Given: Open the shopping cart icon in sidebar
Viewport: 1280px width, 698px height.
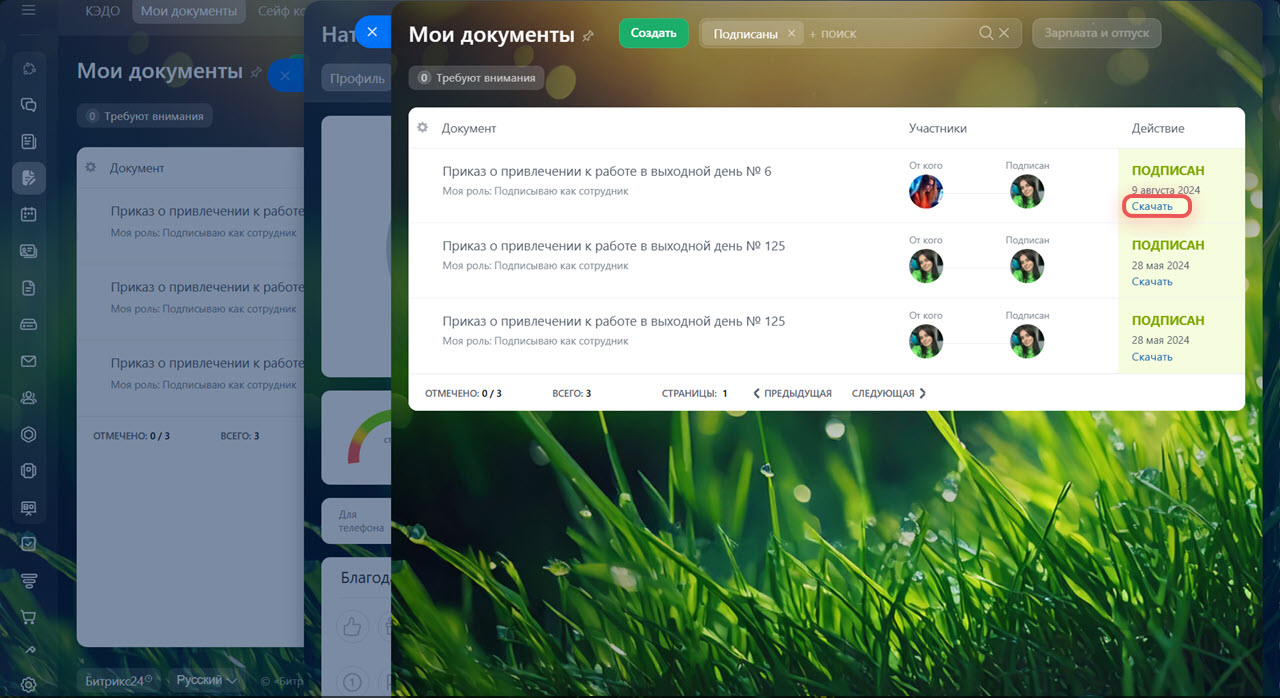Looking at the screenshot, I should [29, 617].
